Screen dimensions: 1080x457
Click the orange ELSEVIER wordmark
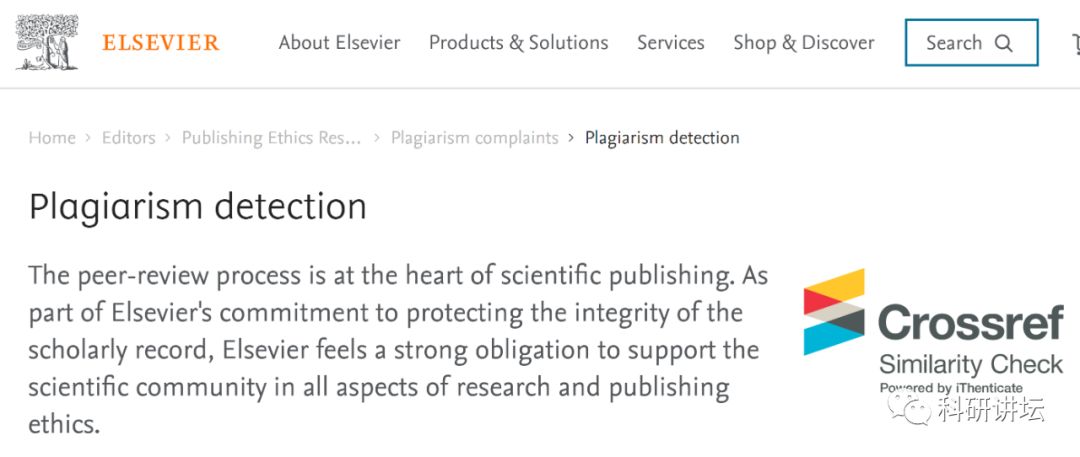160,43
